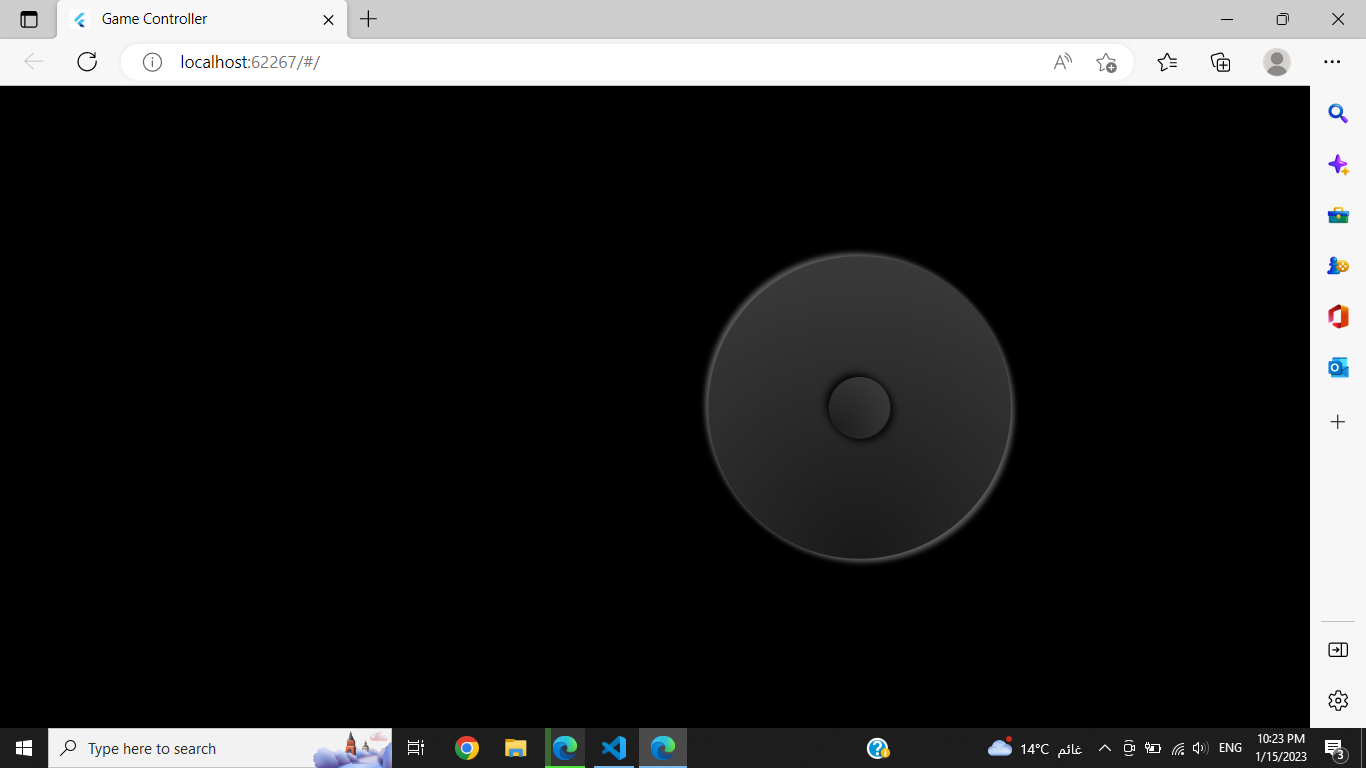This screenshot has width=1366, height=768.
Task: Refresh the Game Controller page
Action: [x=87, y=61]
